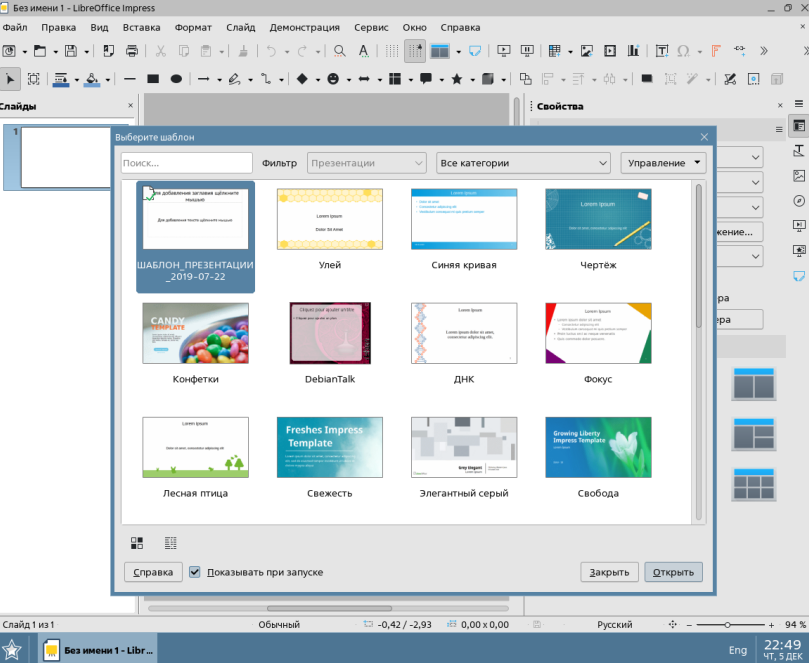Image resolution: width=809 pixels, height=663 pixels.
Task: Click the Print icon in the toolbar
Action: tap(132, 51)
